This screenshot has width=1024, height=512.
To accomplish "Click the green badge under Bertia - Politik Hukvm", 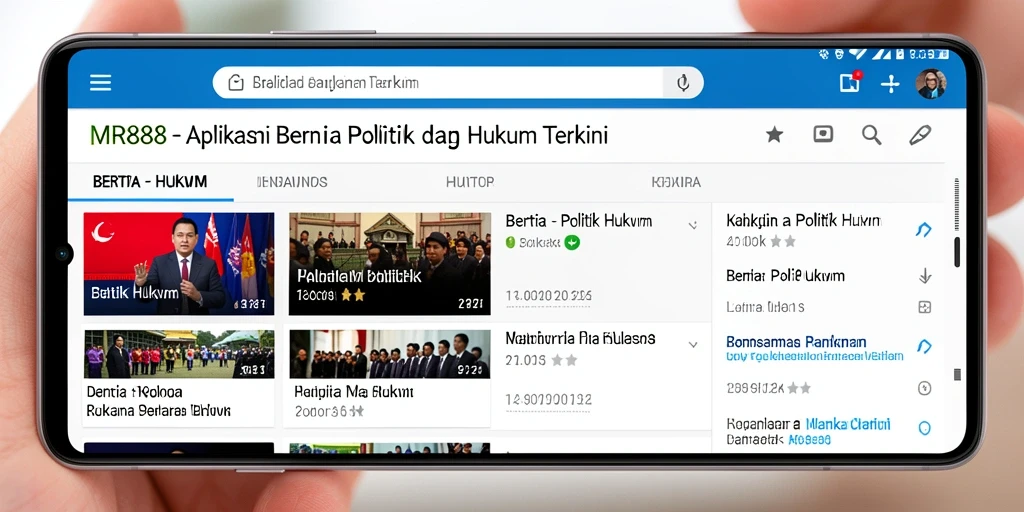I will [x=572, y=242].
